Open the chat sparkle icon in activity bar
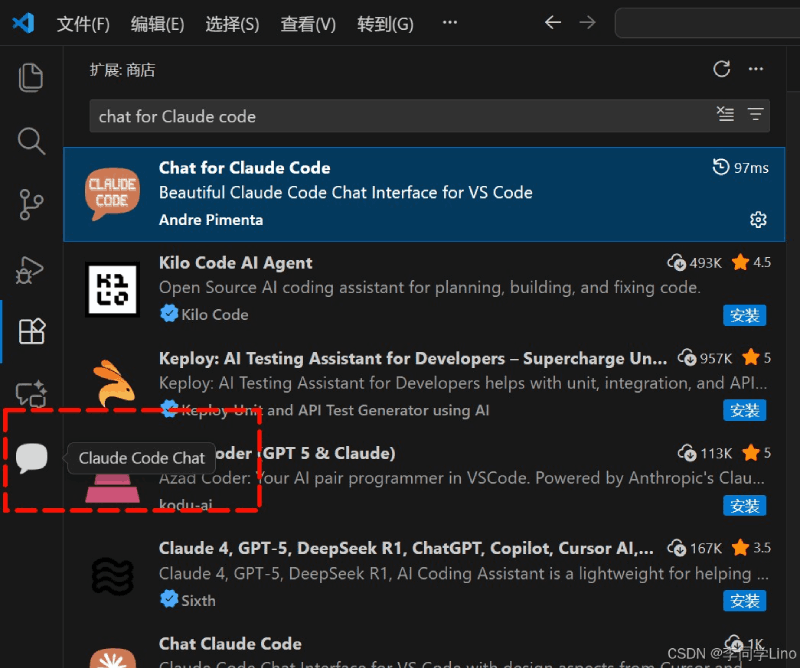This screenshot has width=800, height=668. pyautogui.click(x=32, y=394)
